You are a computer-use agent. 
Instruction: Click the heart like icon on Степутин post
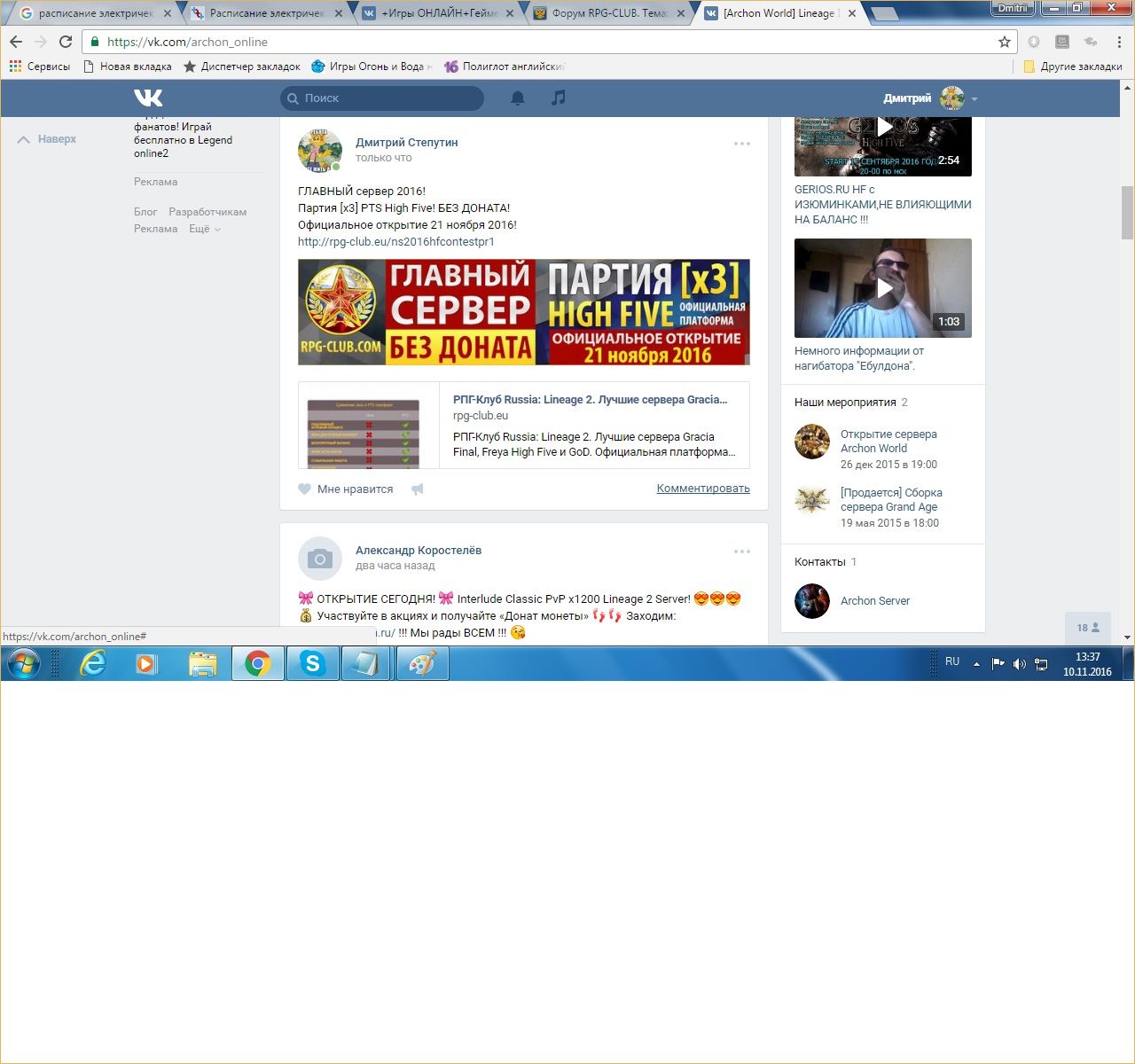305,489
